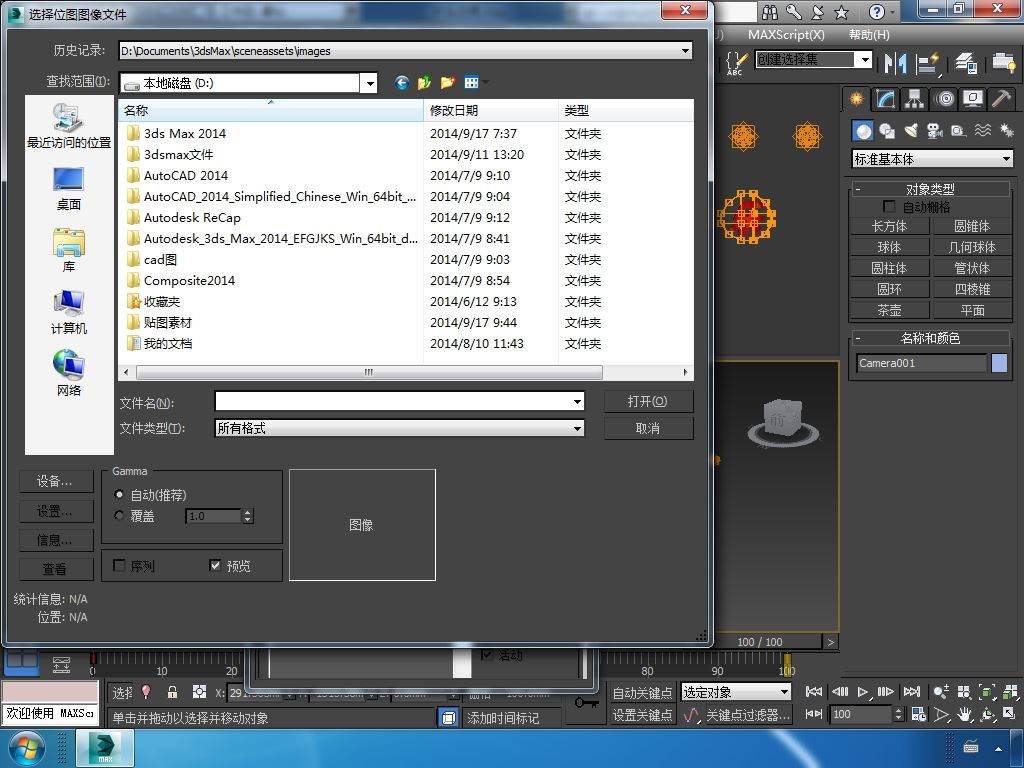Viewport: 1024px width, 768px height.
Task: Open the MAXScript(X) menu
Action: 786,35
